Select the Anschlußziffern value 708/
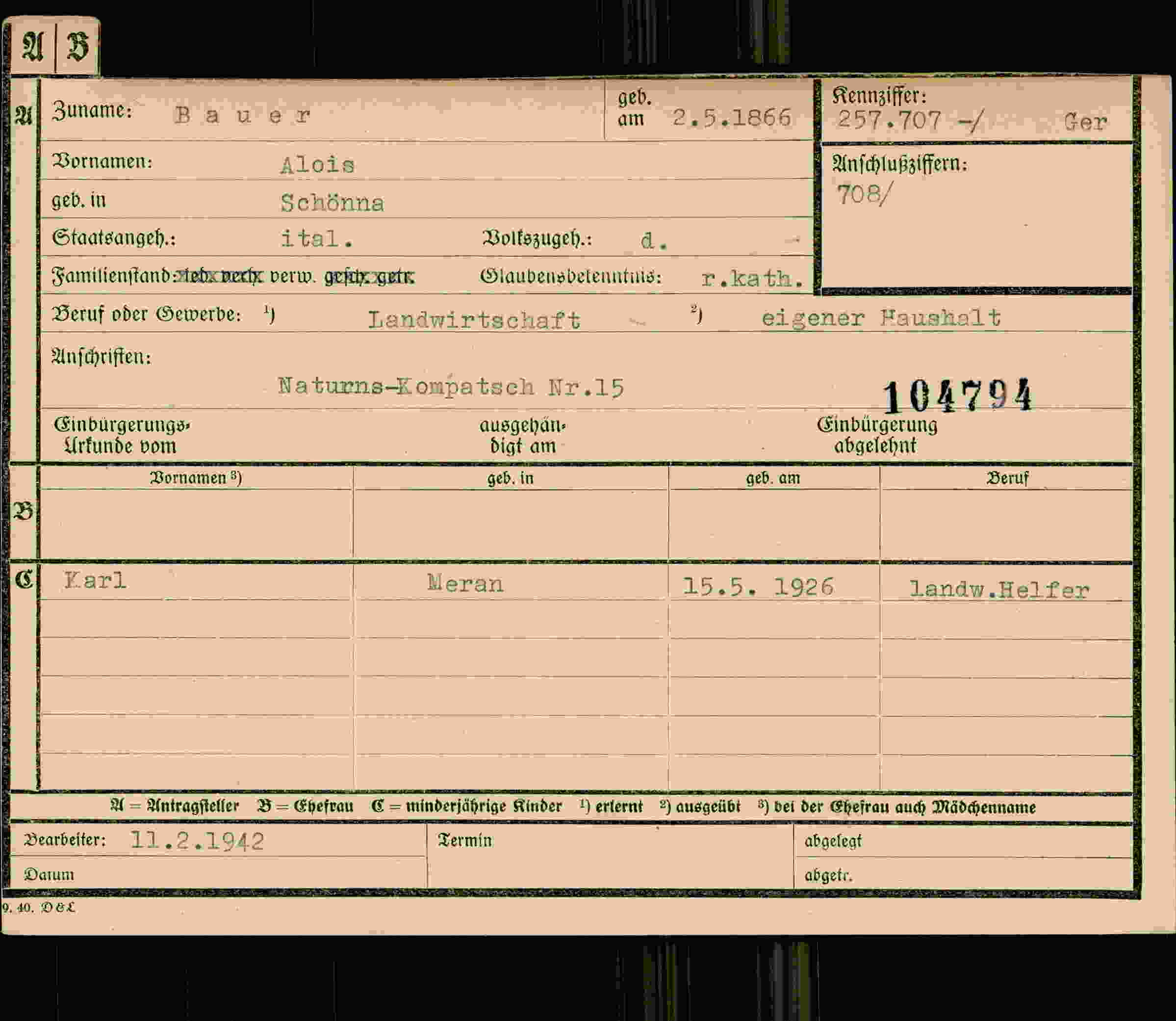 click(864, 195)
